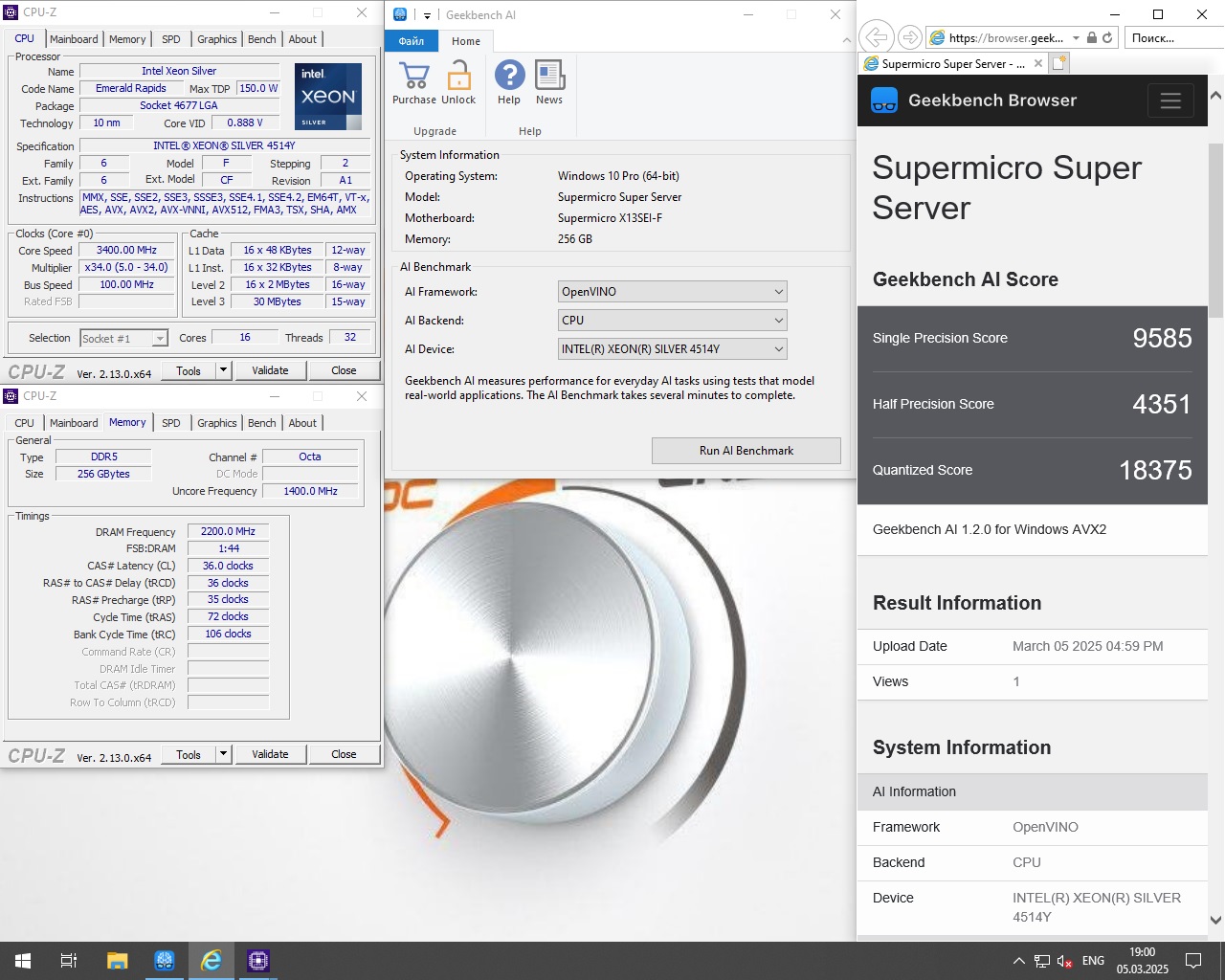
Task: Open the notification center icon
Action: tap(1193, 961)
